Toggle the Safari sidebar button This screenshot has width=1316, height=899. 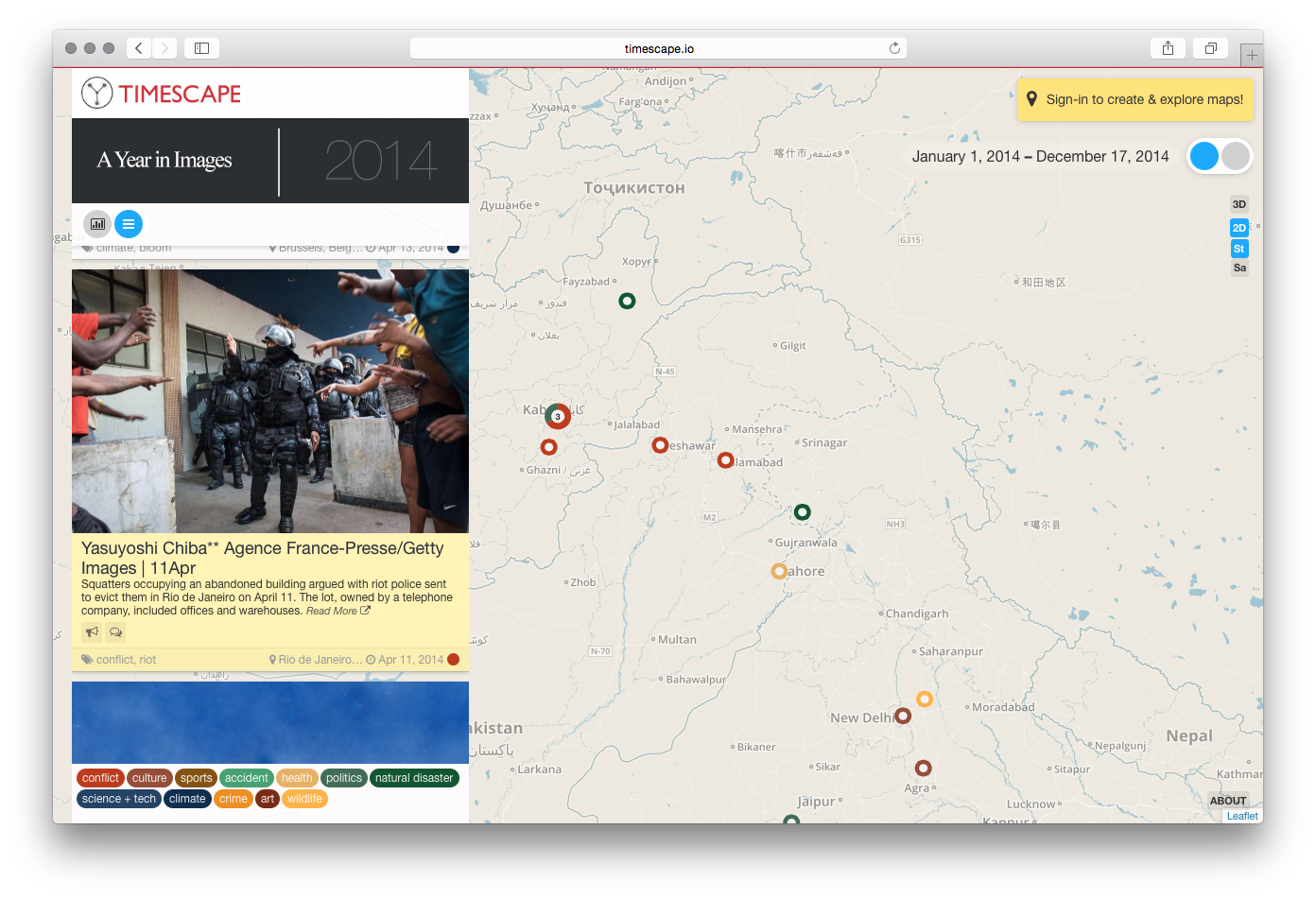201,48
